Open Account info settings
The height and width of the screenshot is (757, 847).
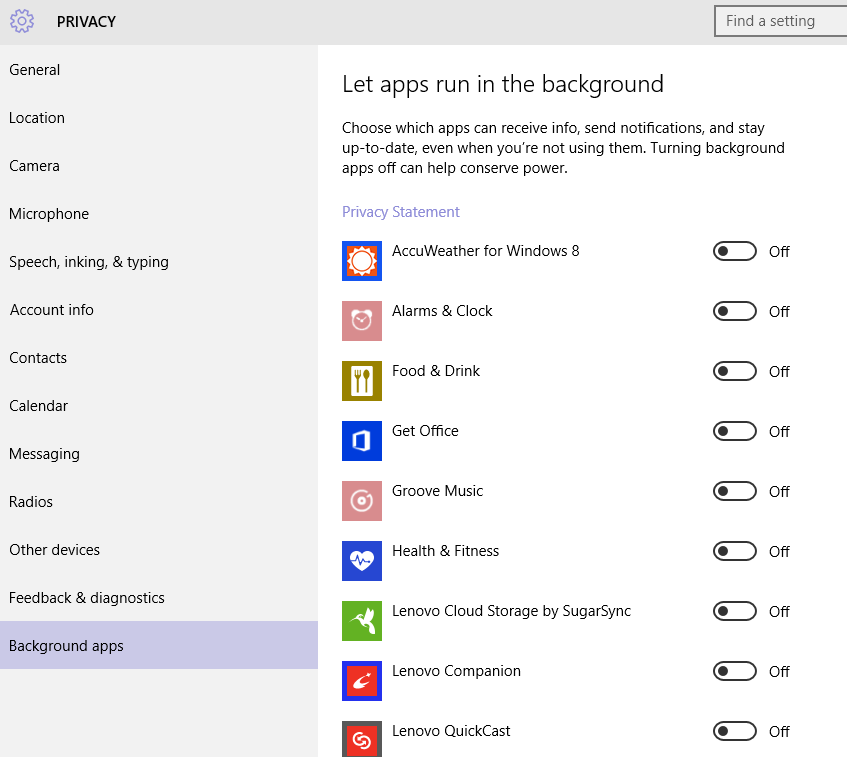(x=159, y=310)
